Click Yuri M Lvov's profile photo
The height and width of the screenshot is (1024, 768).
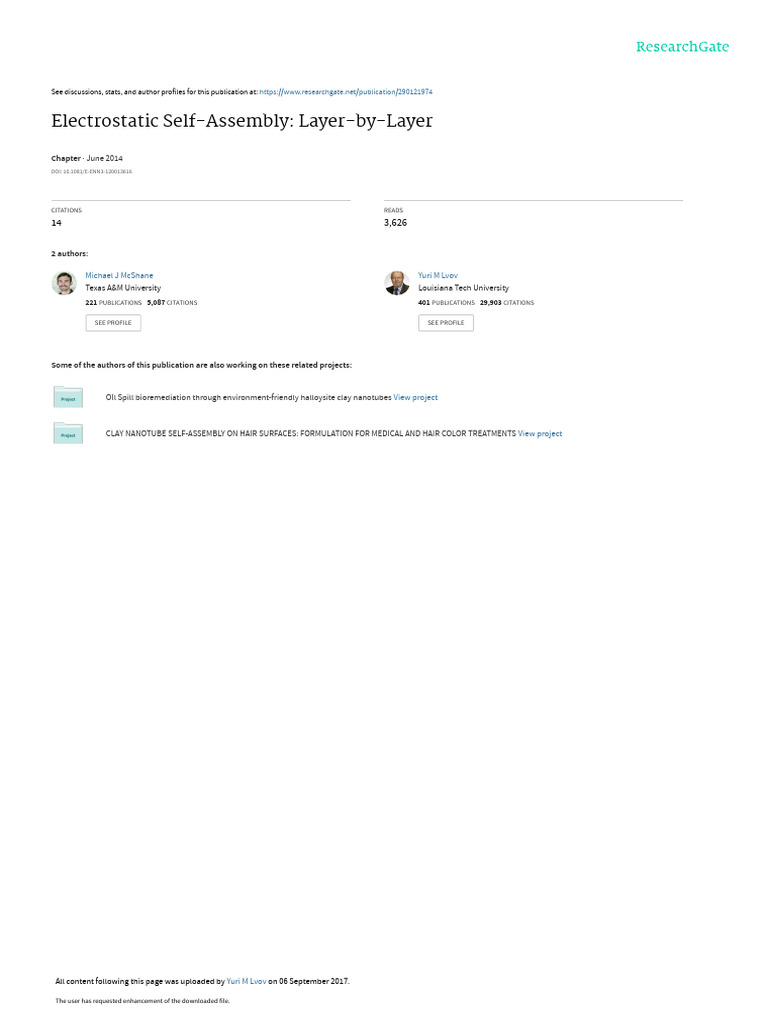[397, 283]
